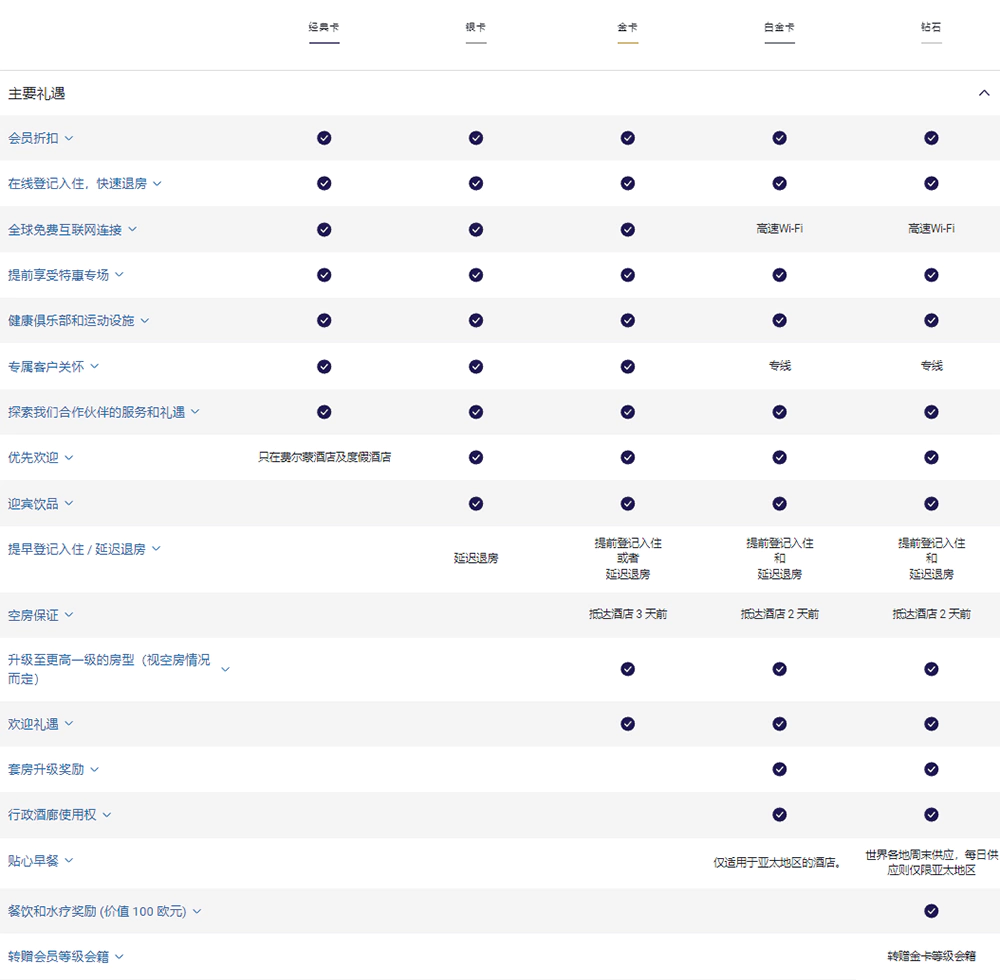The image size is (1000, 980).
Task: Click 高速Wi-Fi text under 白金卡 column
Action: pos(779,229)
